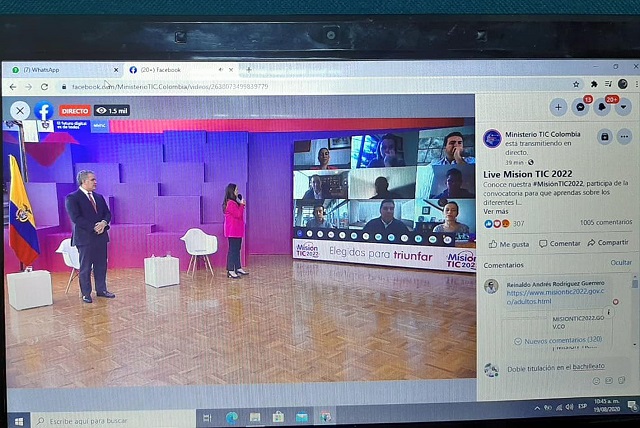The width and height of the screenshot is (640, 428).
Task: Open the Messenger icon with red badge
Action: click(x=580, y=107)
